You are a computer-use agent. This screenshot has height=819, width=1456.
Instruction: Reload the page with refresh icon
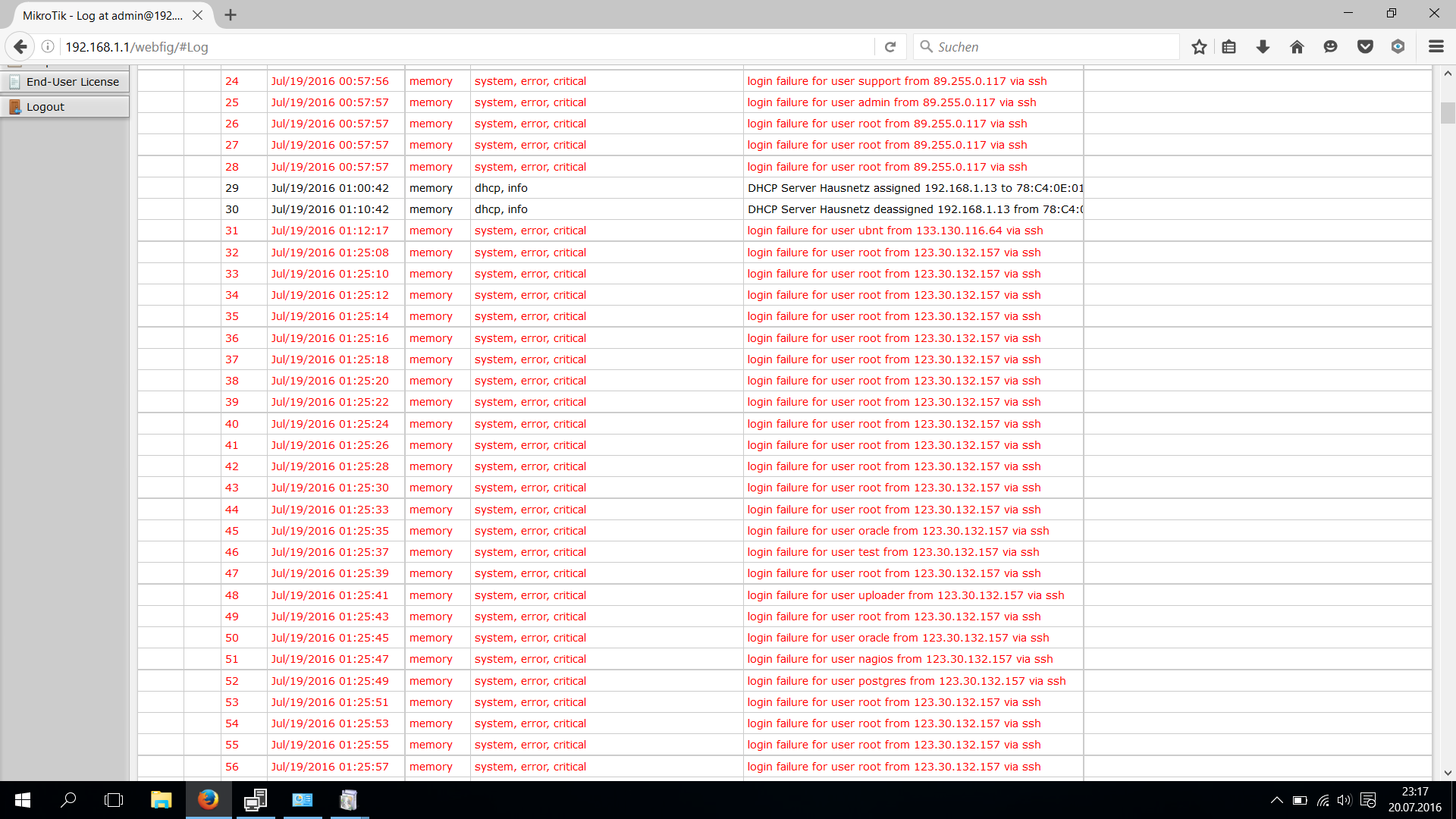pos(890,47)
